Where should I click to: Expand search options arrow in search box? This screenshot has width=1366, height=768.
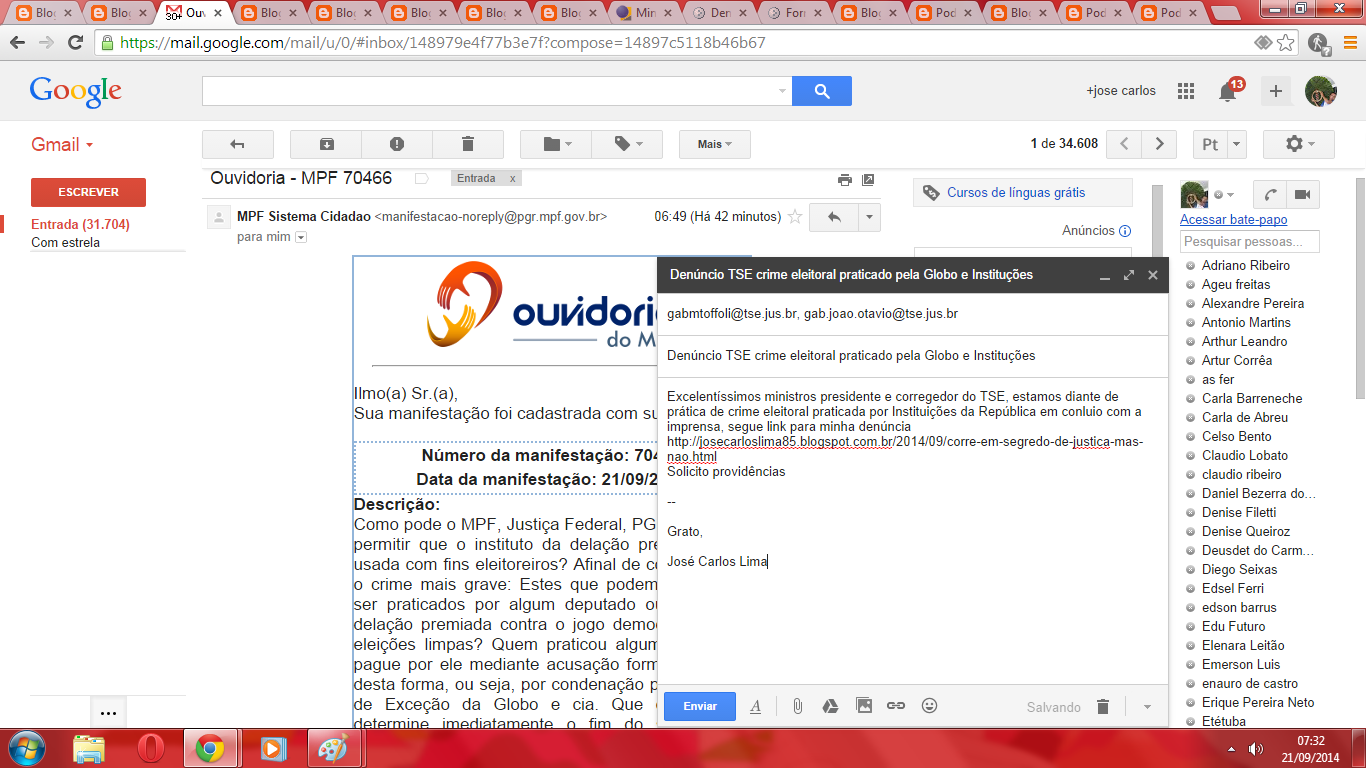[x=782, y=91]
